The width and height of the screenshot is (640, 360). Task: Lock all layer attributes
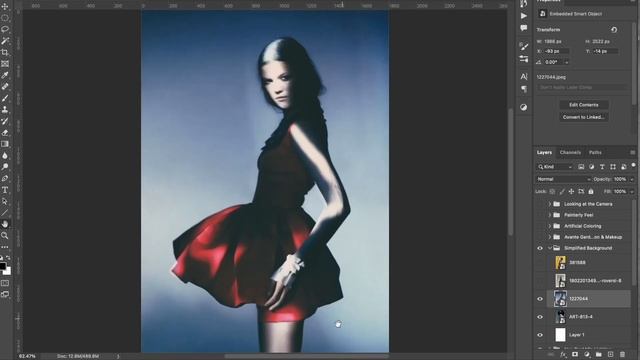(591, 191)
